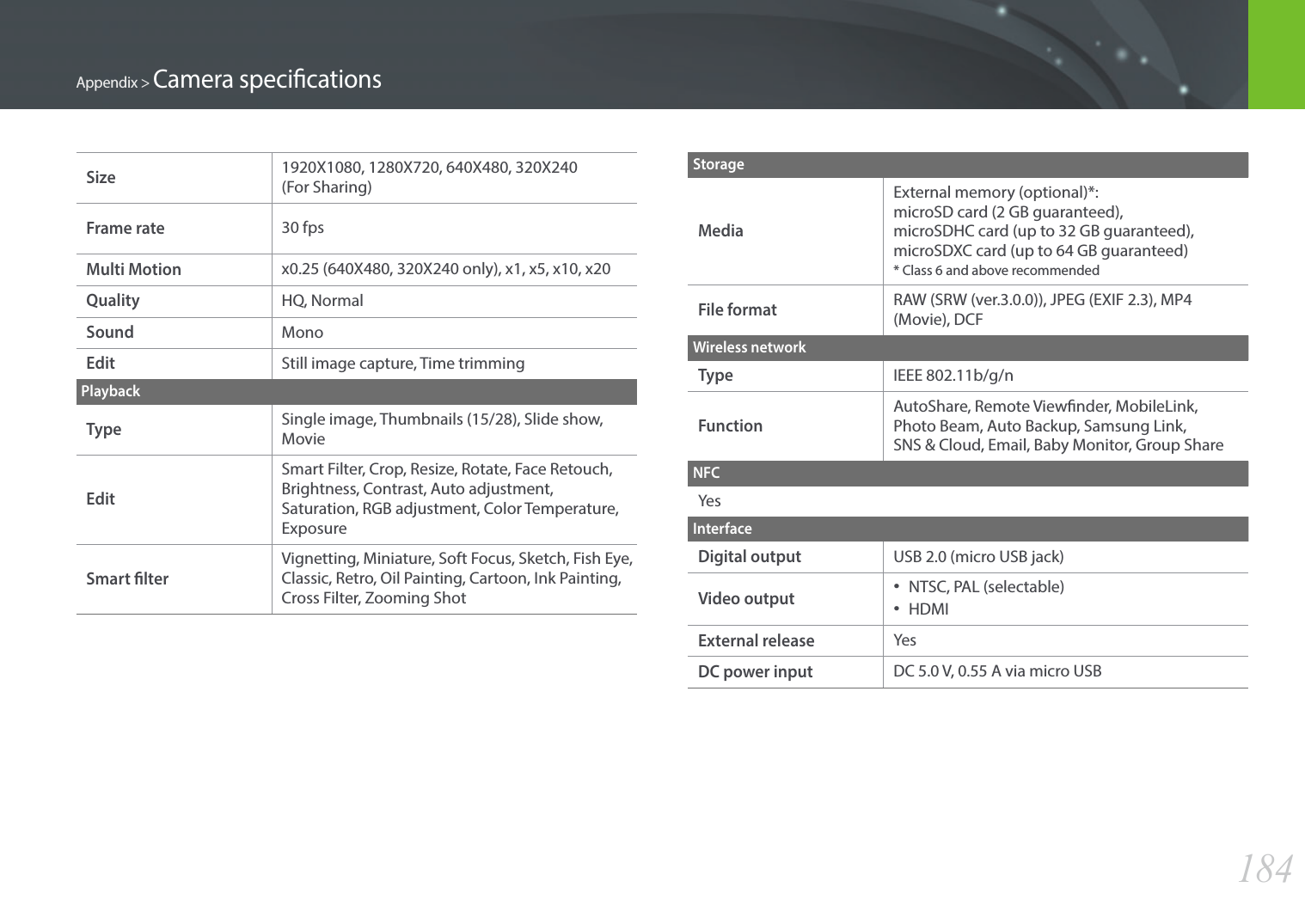Select the 'External release' label

point(756,641)
